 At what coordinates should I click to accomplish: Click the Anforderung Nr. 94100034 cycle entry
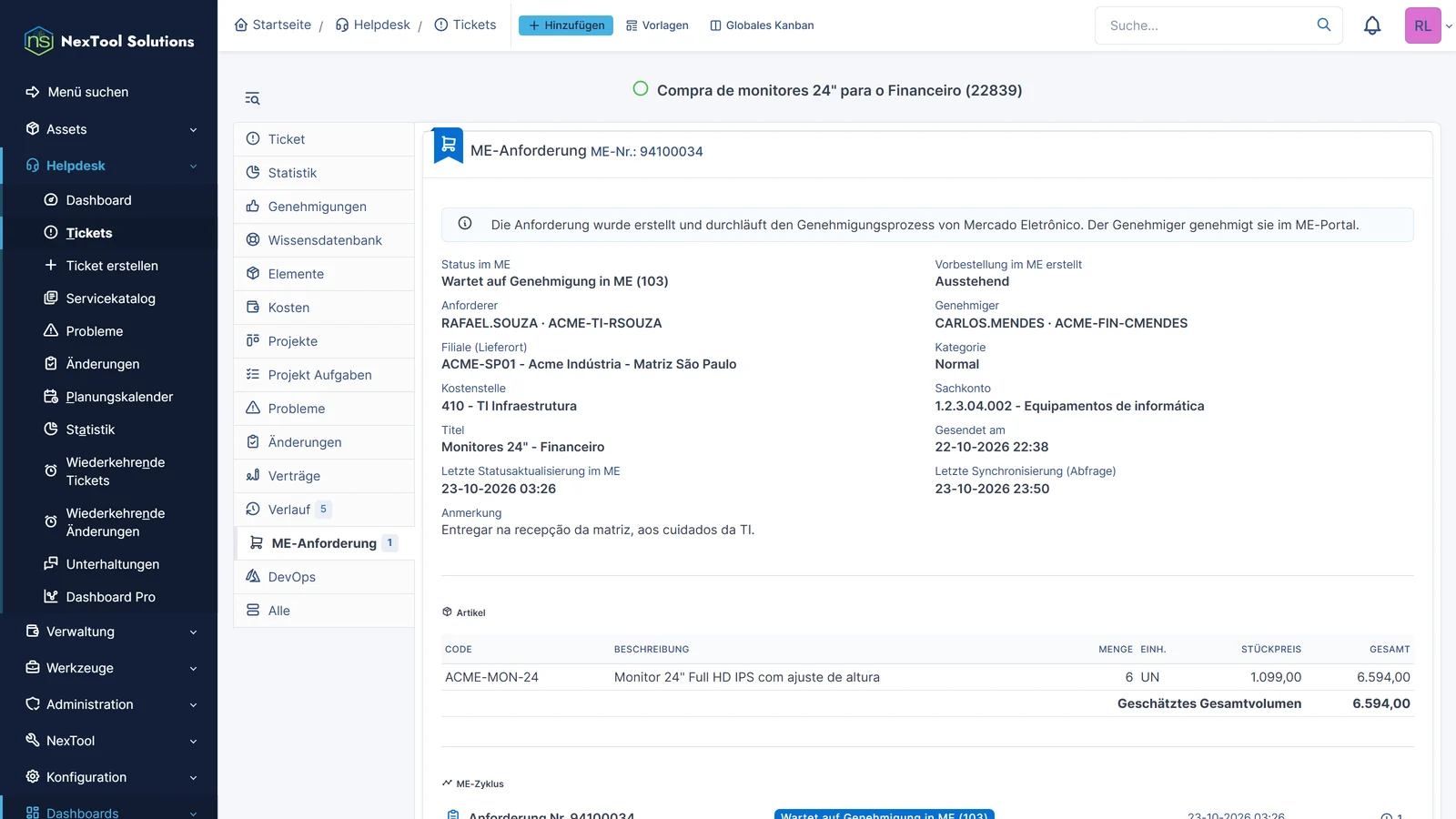[x=551, y=814]
